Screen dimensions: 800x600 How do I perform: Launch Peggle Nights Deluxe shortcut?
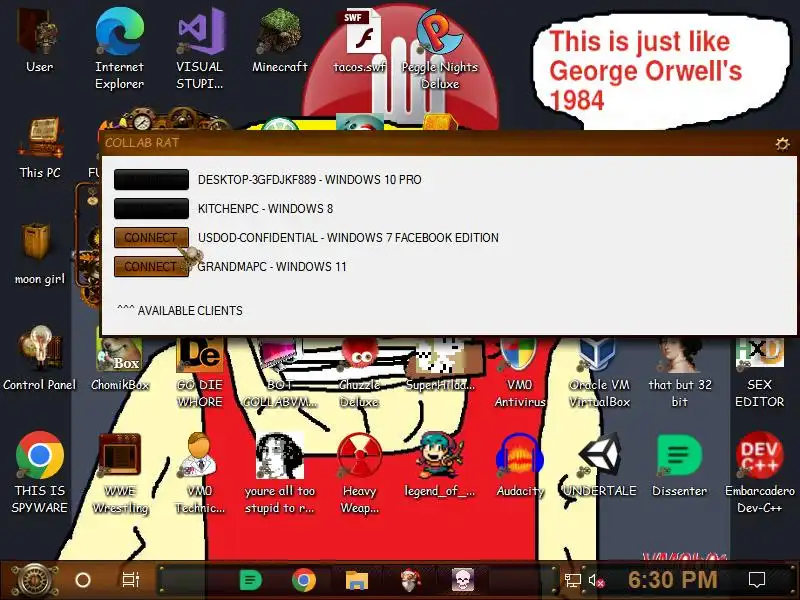pyautogui.click(x=440, y=48)
